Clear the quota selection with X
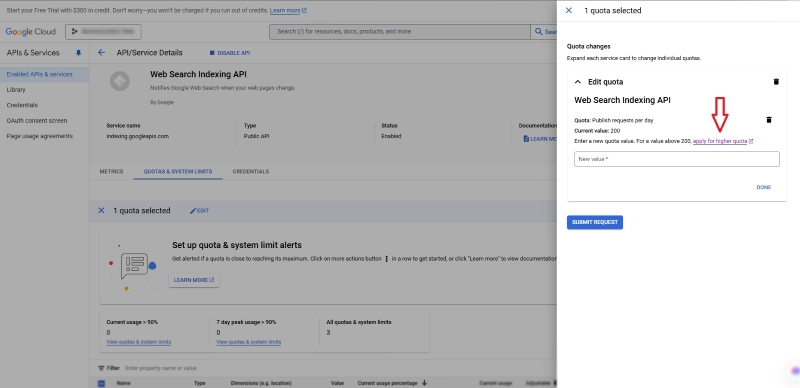Screen dimensions: 800x388 pos(101,210)
